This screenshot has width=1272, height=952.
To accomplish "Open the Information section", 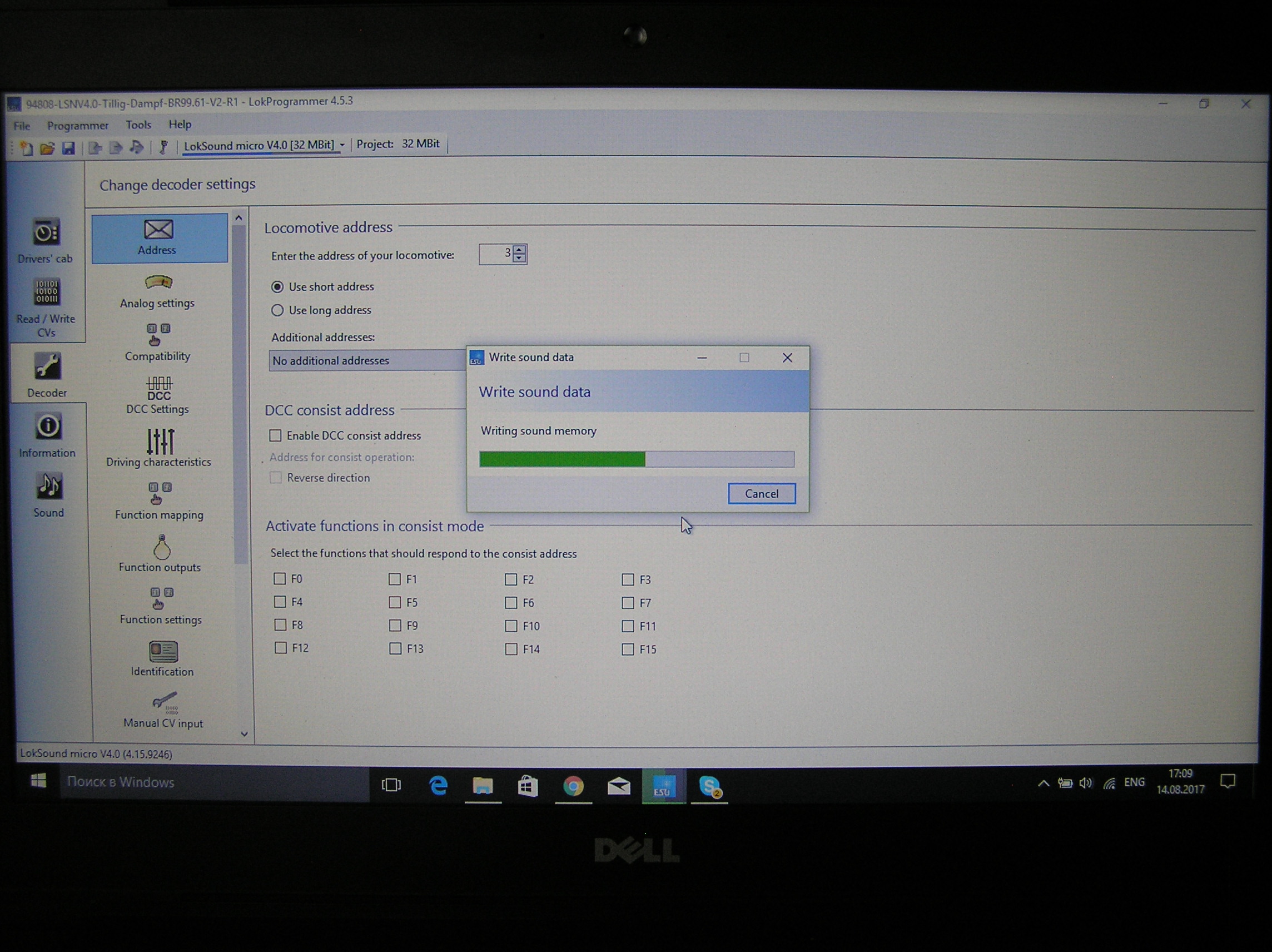I will point(47,435).
